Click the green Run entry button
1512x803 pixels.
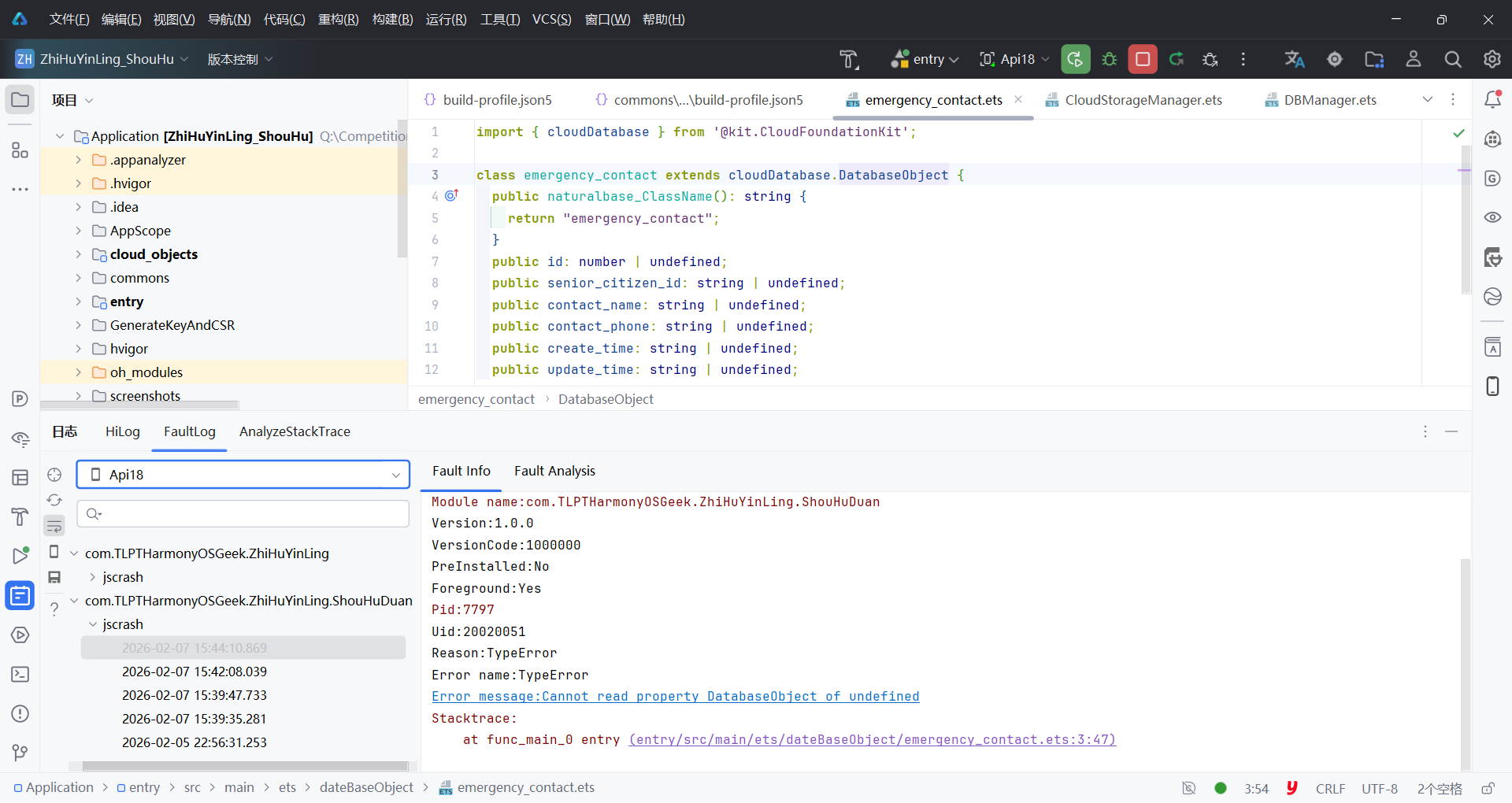point(1075,59)
